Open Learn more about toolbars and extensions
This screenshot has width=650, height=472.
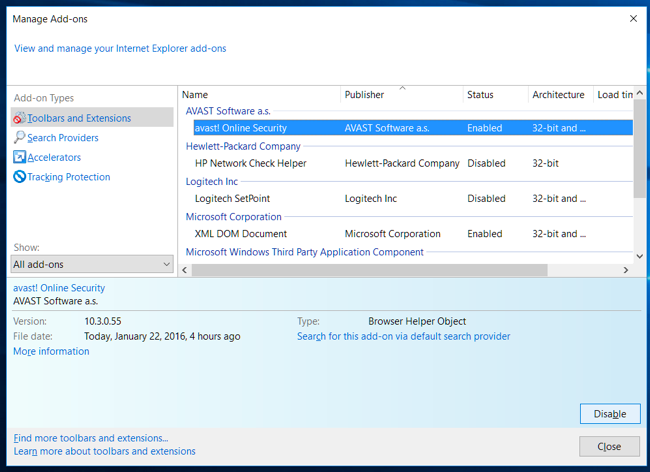pos(104,451)
